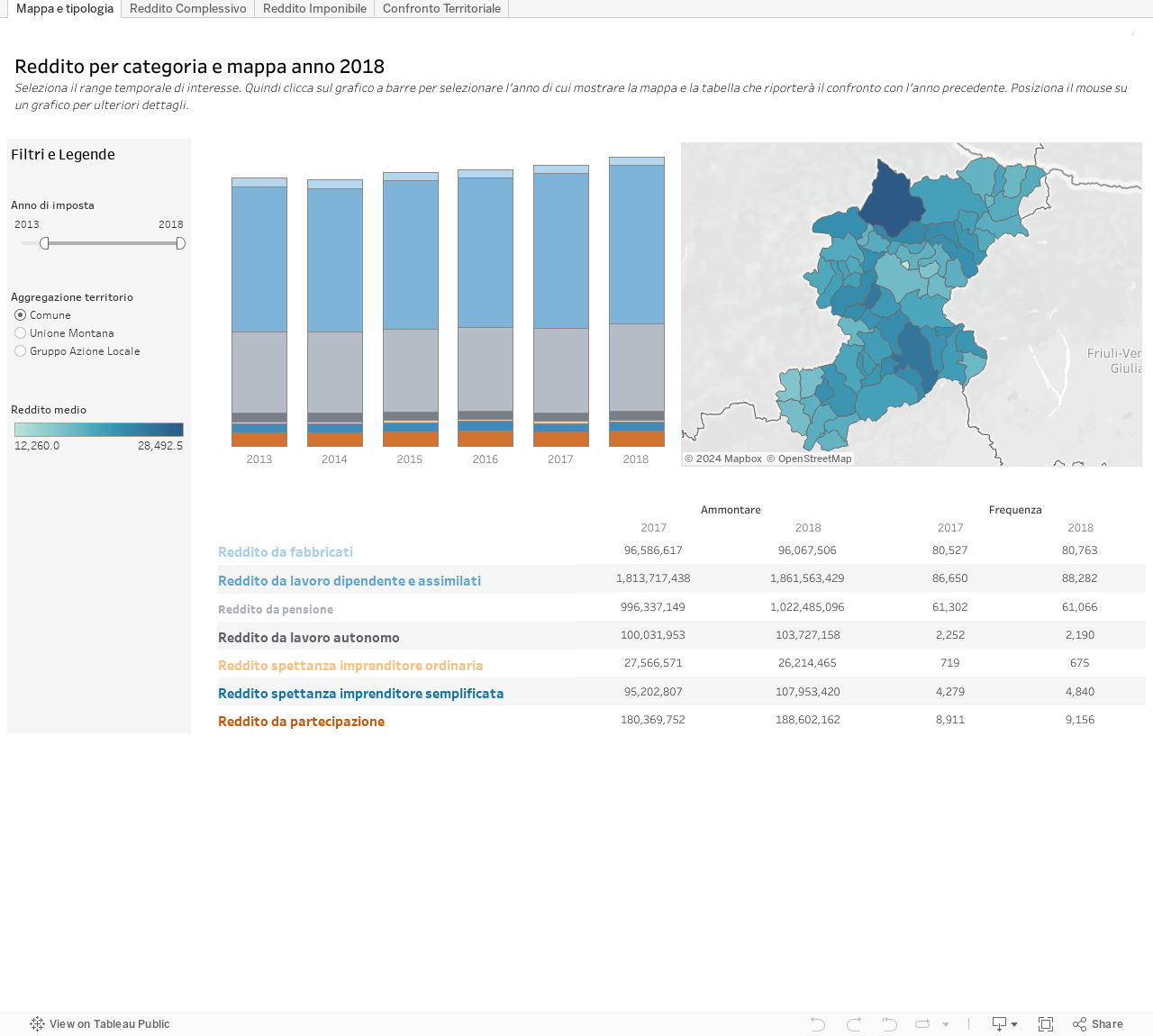Click 'Reddito da pensione' row label
This screenshot has height=1036, width=1153.
[x=276, y=610]
